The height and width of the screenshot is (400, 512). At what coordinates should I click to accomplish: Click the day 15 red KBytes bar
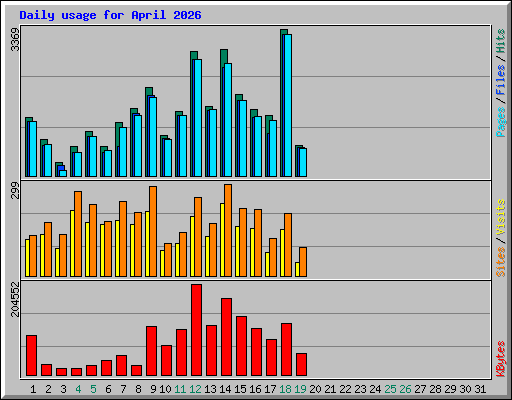pyautogui.click(x=241, y=346)
